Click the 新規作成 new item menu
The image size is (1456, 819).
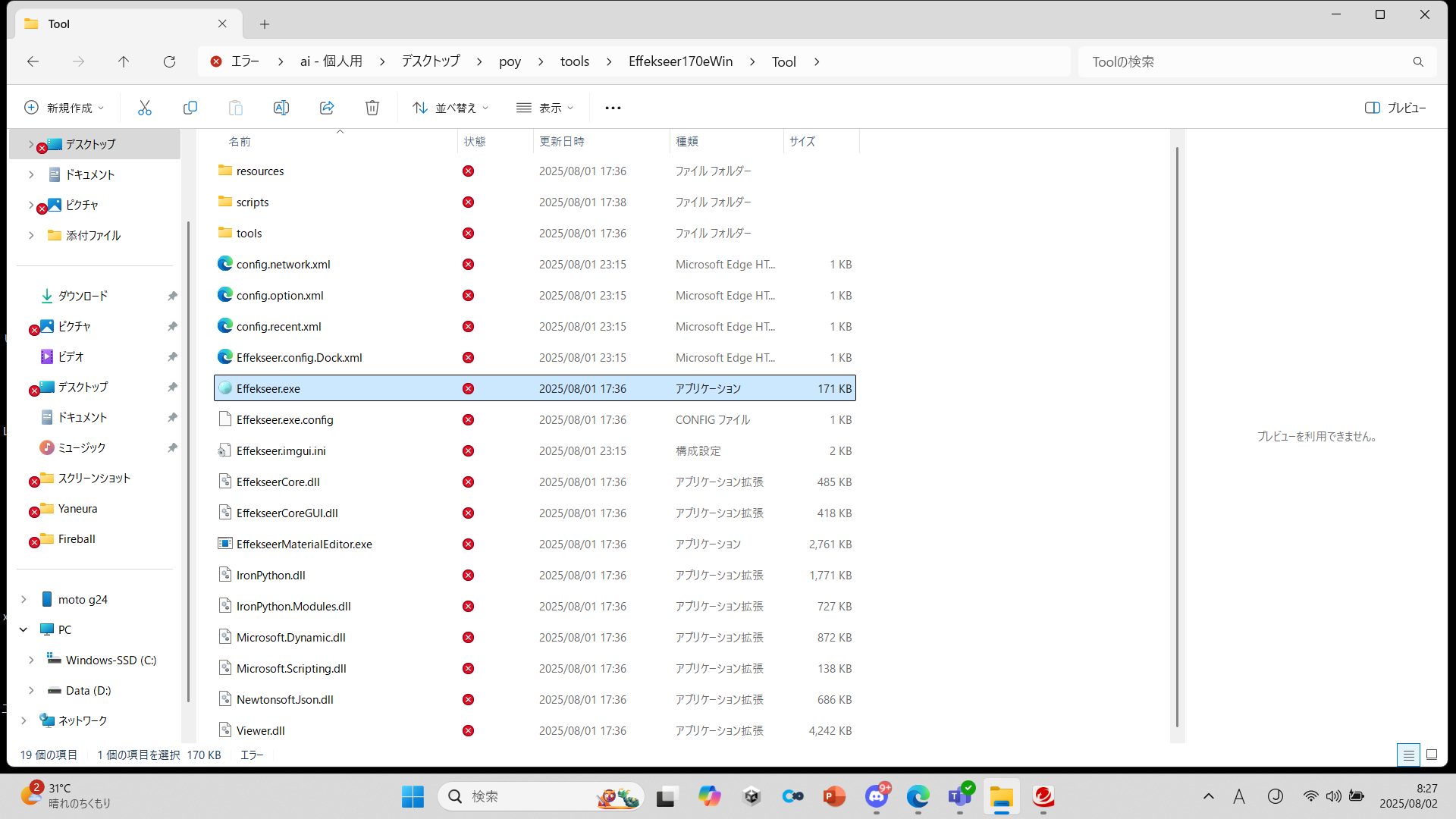pos(64,108)
